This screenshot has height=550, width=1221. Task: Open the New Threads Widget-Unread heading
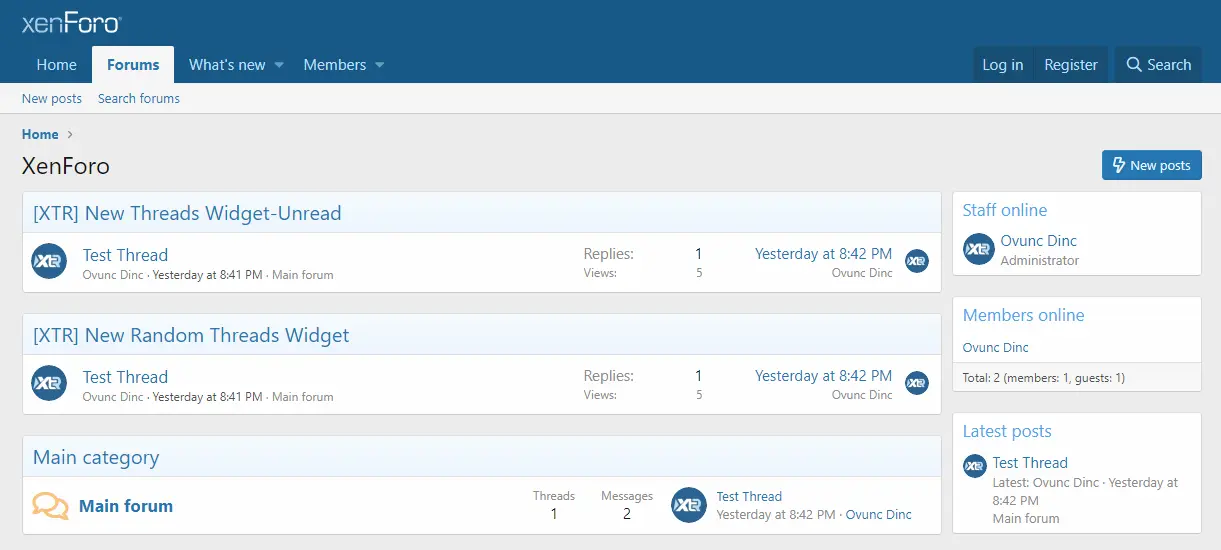pos(187,213)
